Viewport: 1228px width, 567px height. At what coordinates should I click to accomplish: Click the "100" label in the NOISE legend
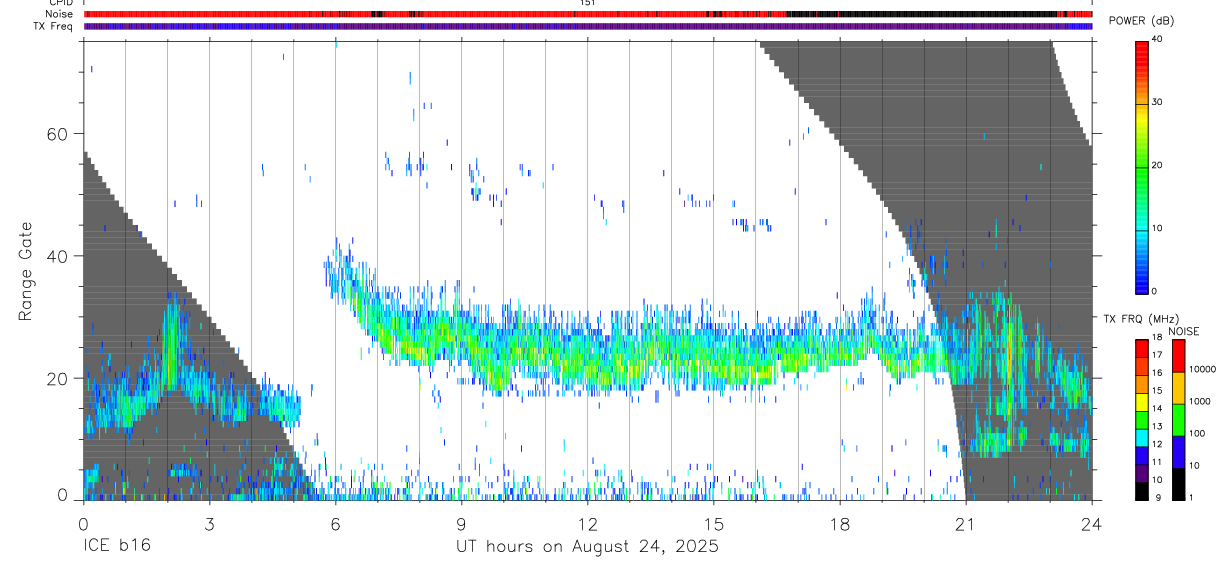click(x=1197, y=433)
